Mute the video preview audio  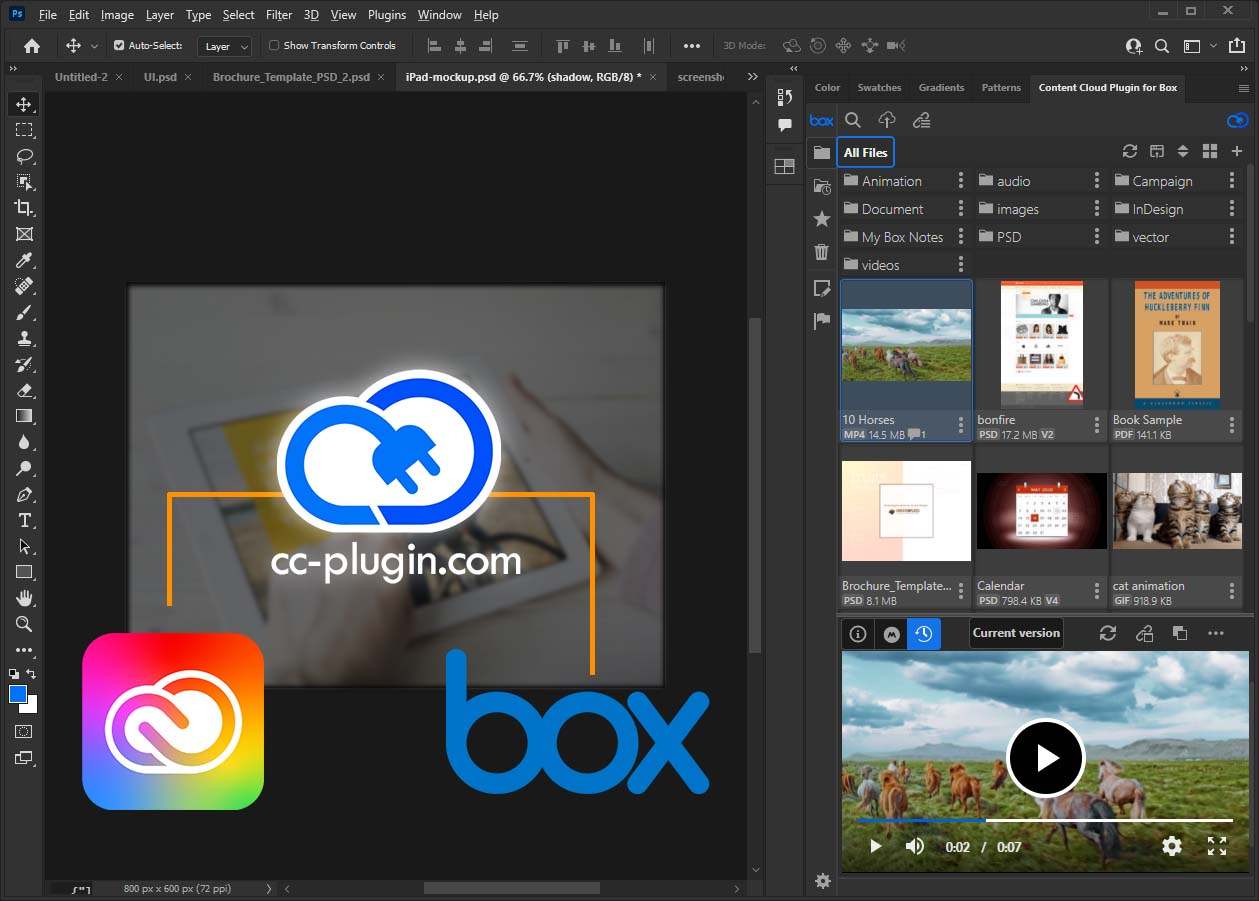[914, 846]
